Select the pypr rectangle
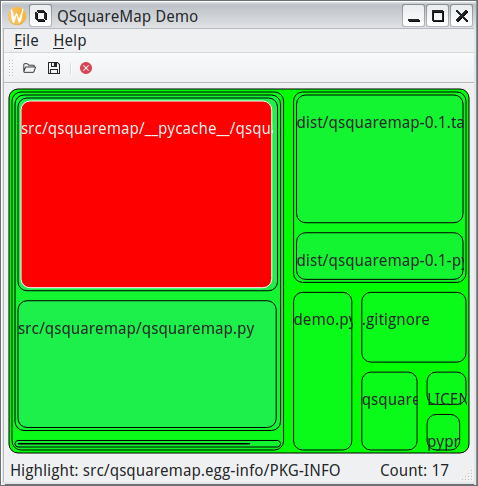Screen dimensions: 478x486 [x=443, y=433]
